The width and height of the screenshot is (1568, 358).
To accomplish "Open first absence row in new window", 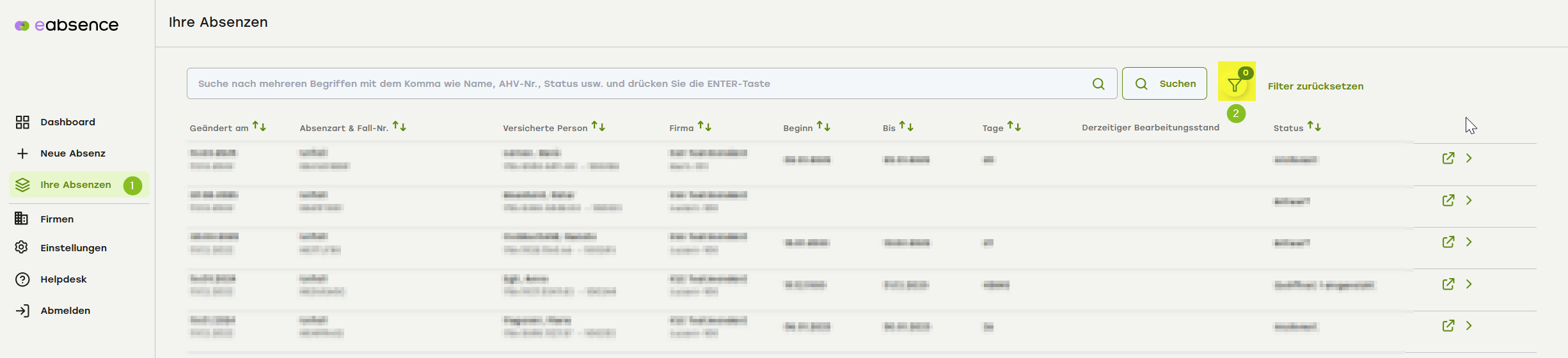I will [x=1448, y=159].
